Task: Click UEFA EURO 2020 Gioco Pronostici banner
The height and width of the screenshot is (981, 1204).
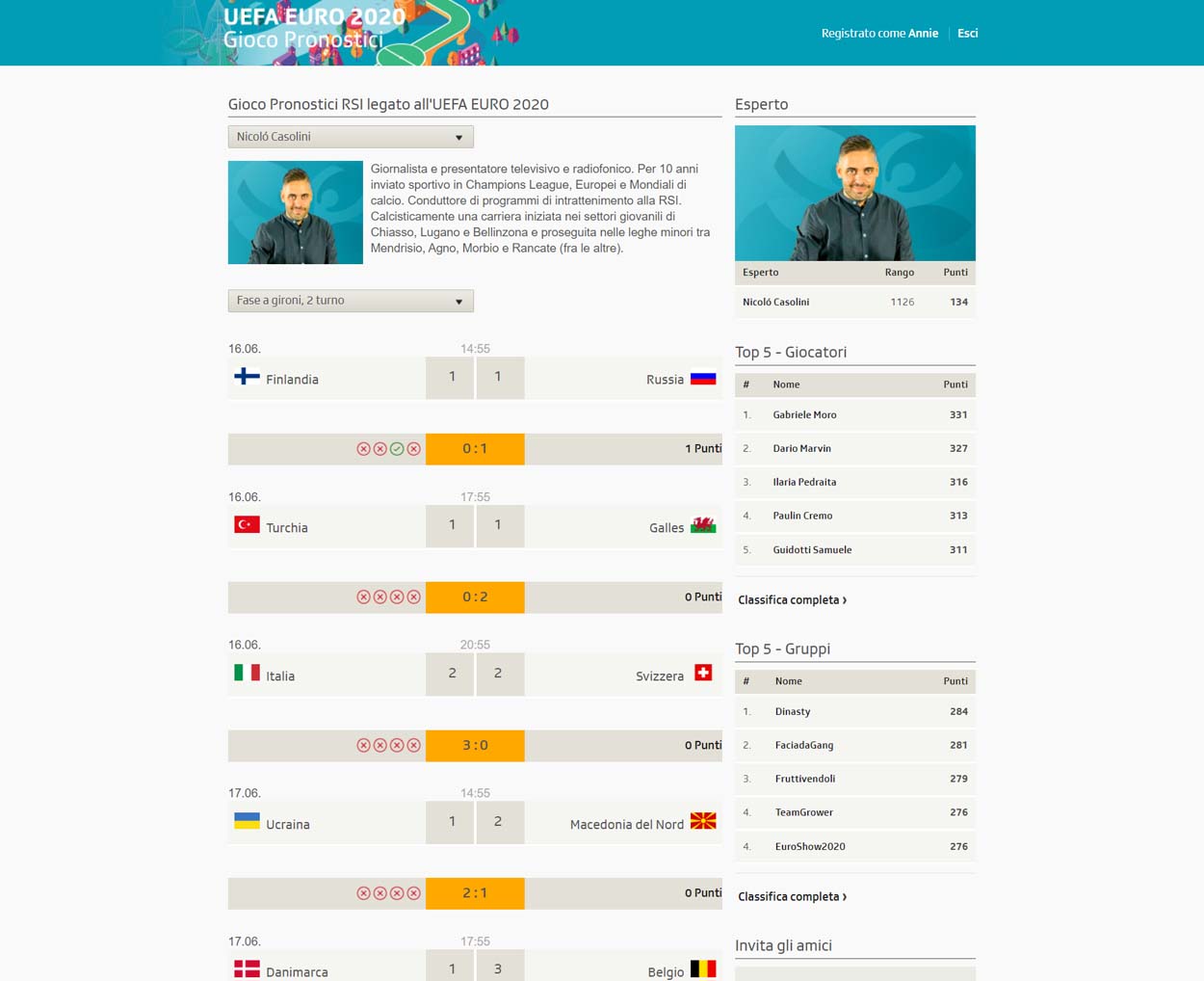Action: tap(342, 33)
